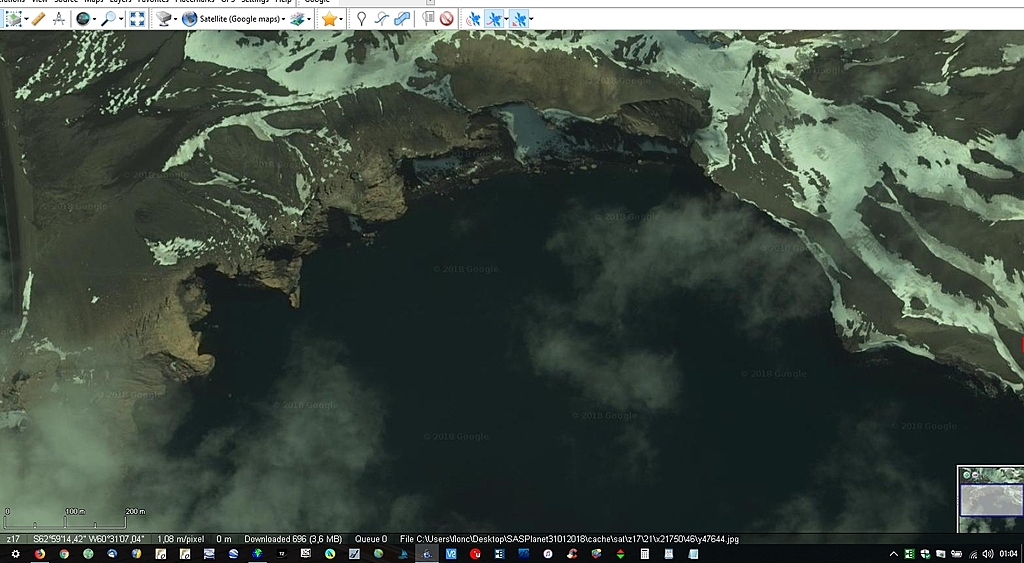Select the compass dividers tool
The width and height of the screenshot is (1024, 563).
click(59, 19)
